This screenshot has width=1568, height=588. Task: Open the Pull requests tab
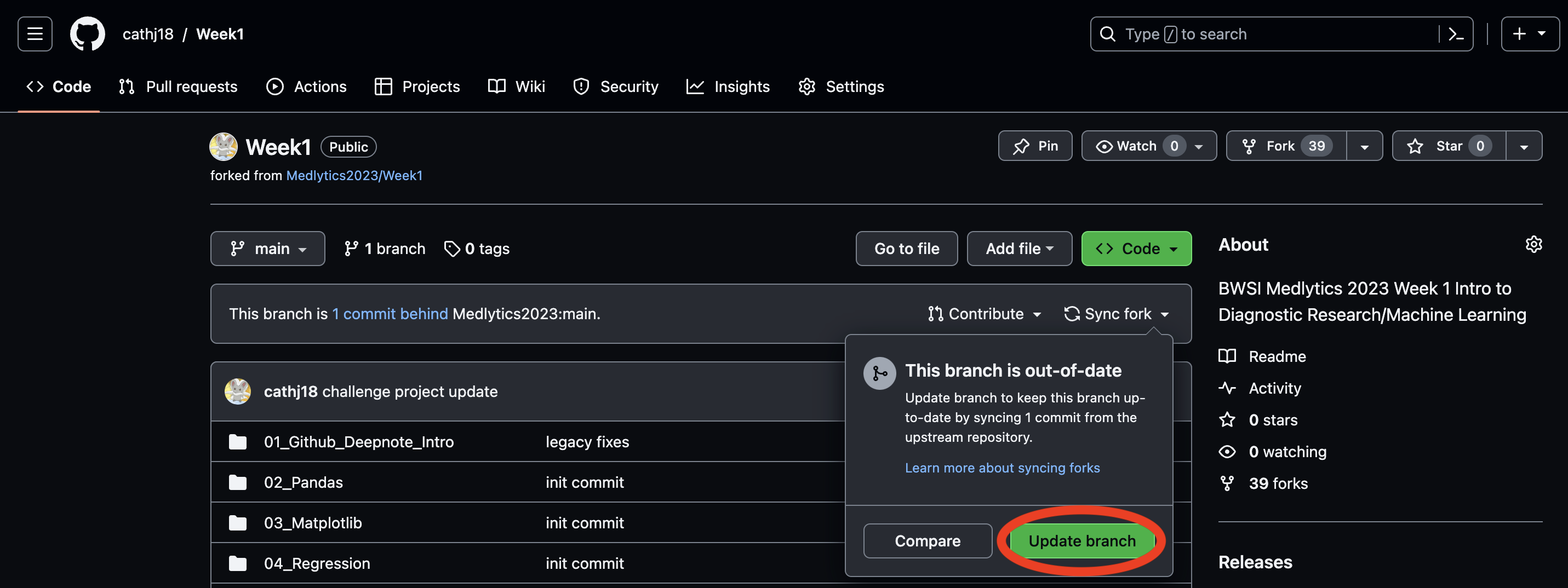coord(179,87)
